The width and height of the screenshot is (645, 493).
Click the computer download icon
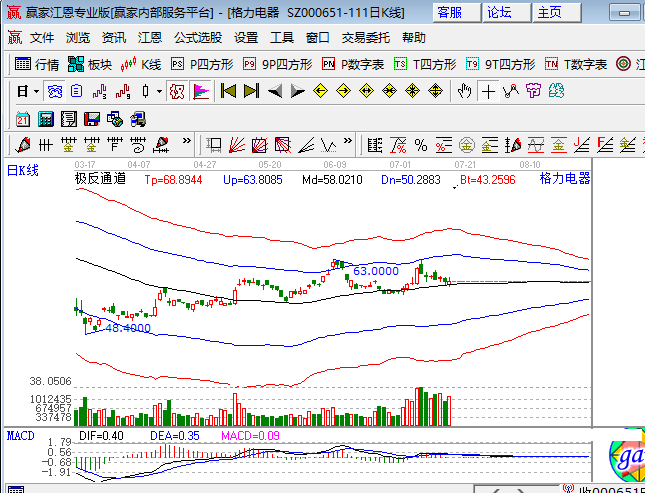[138, 119]
